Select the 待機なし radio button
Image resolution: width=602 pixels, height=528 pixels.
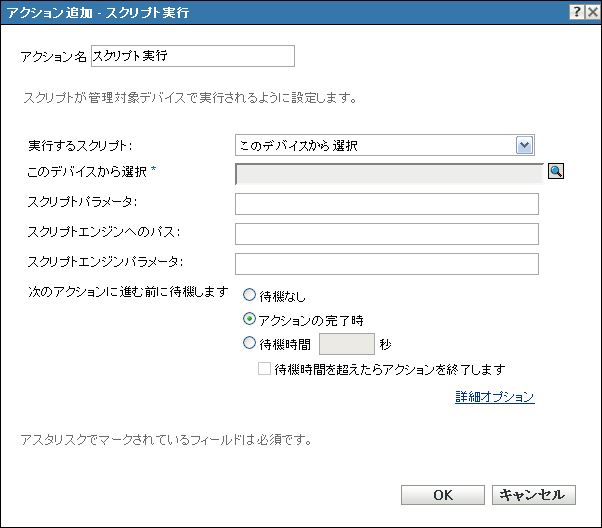(250, 295)
